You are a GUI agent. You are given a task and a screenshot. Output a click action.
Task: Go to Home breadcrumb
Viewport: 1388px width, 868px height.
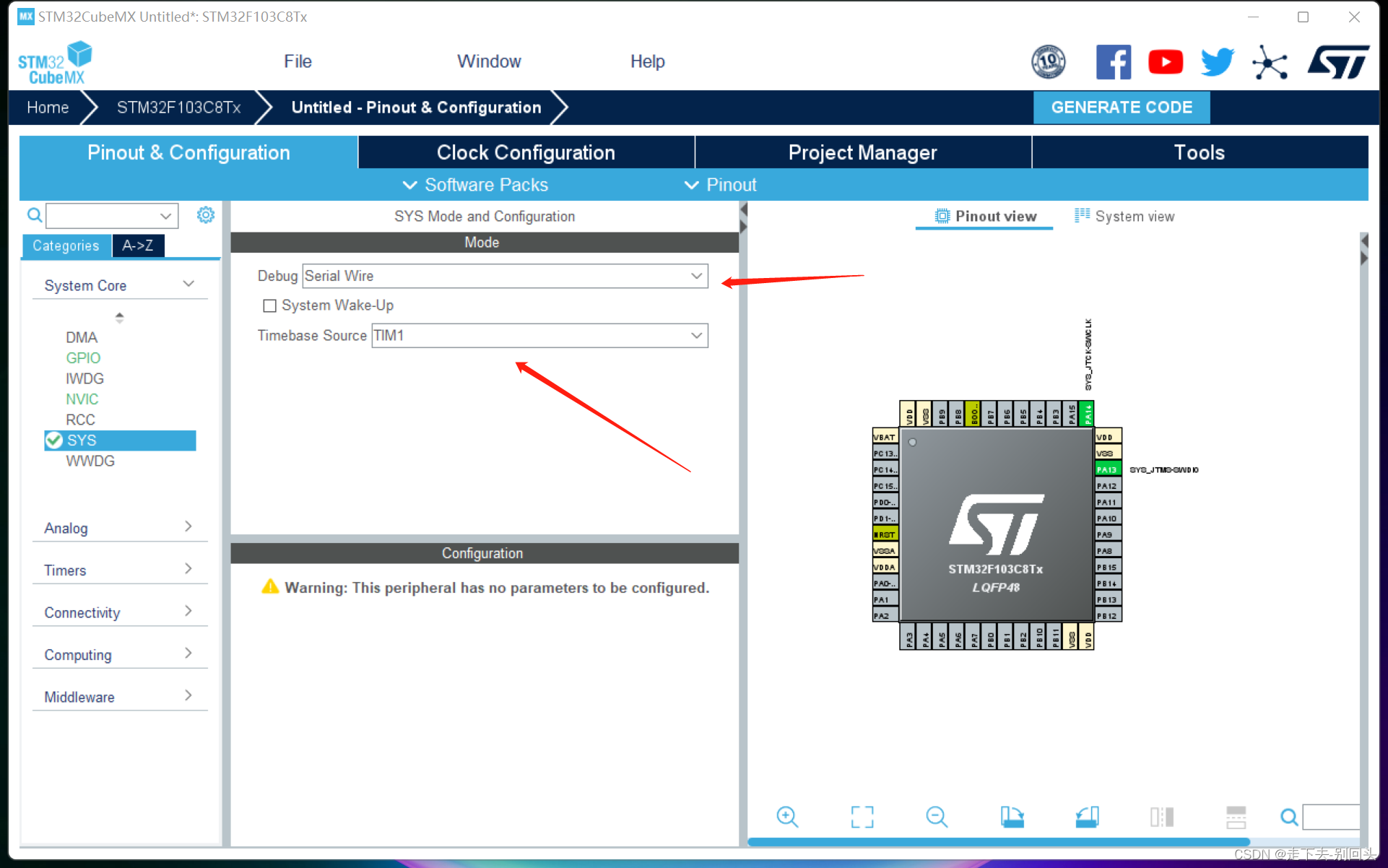click(x=48, y=108)
